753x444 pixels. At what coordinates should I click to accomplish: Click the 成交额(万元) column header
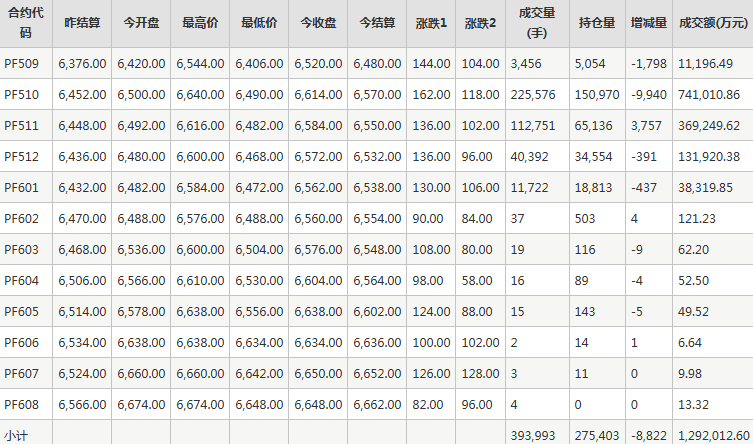click(x=714, y=23)
